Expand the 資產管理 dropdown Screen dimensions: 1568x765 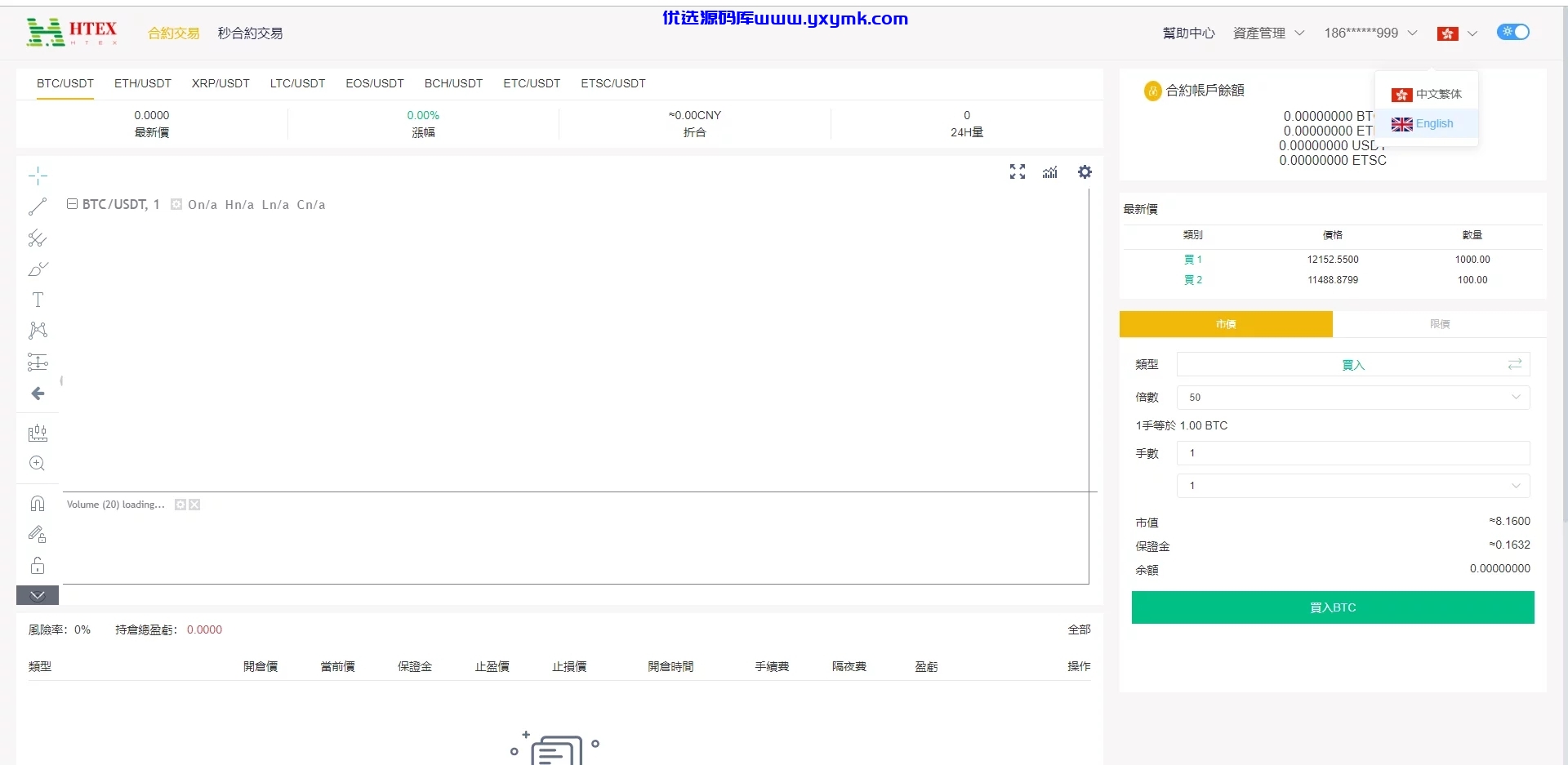(1268, 33)
